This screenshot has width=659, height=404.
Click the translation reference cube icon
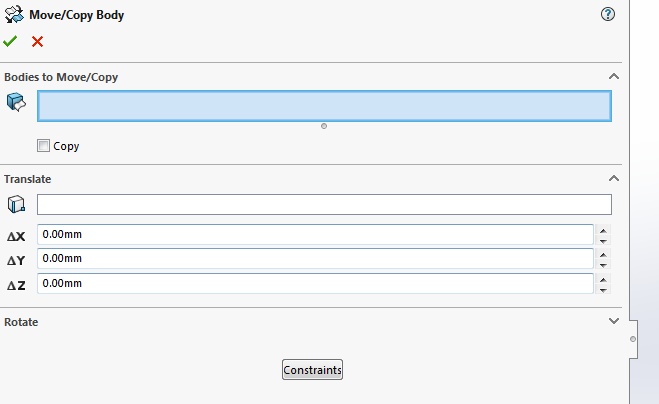[x=16, y=204]
